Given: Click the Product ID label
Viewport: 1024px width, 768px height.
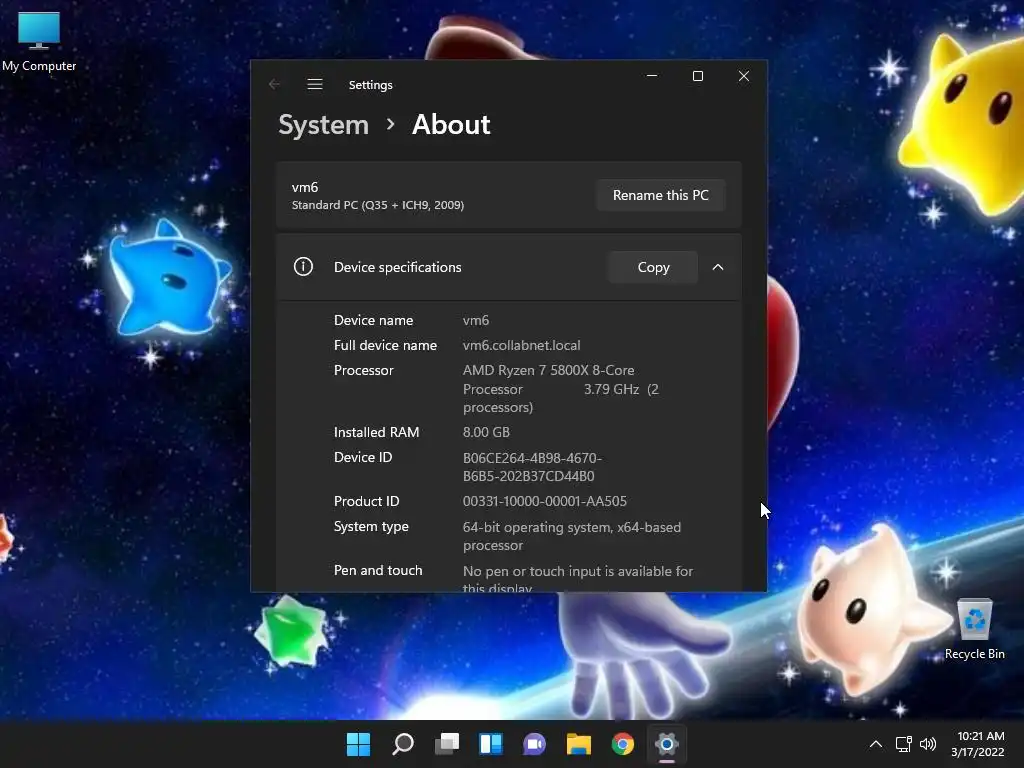Looking at the screenshot, I should coord(366,501).
